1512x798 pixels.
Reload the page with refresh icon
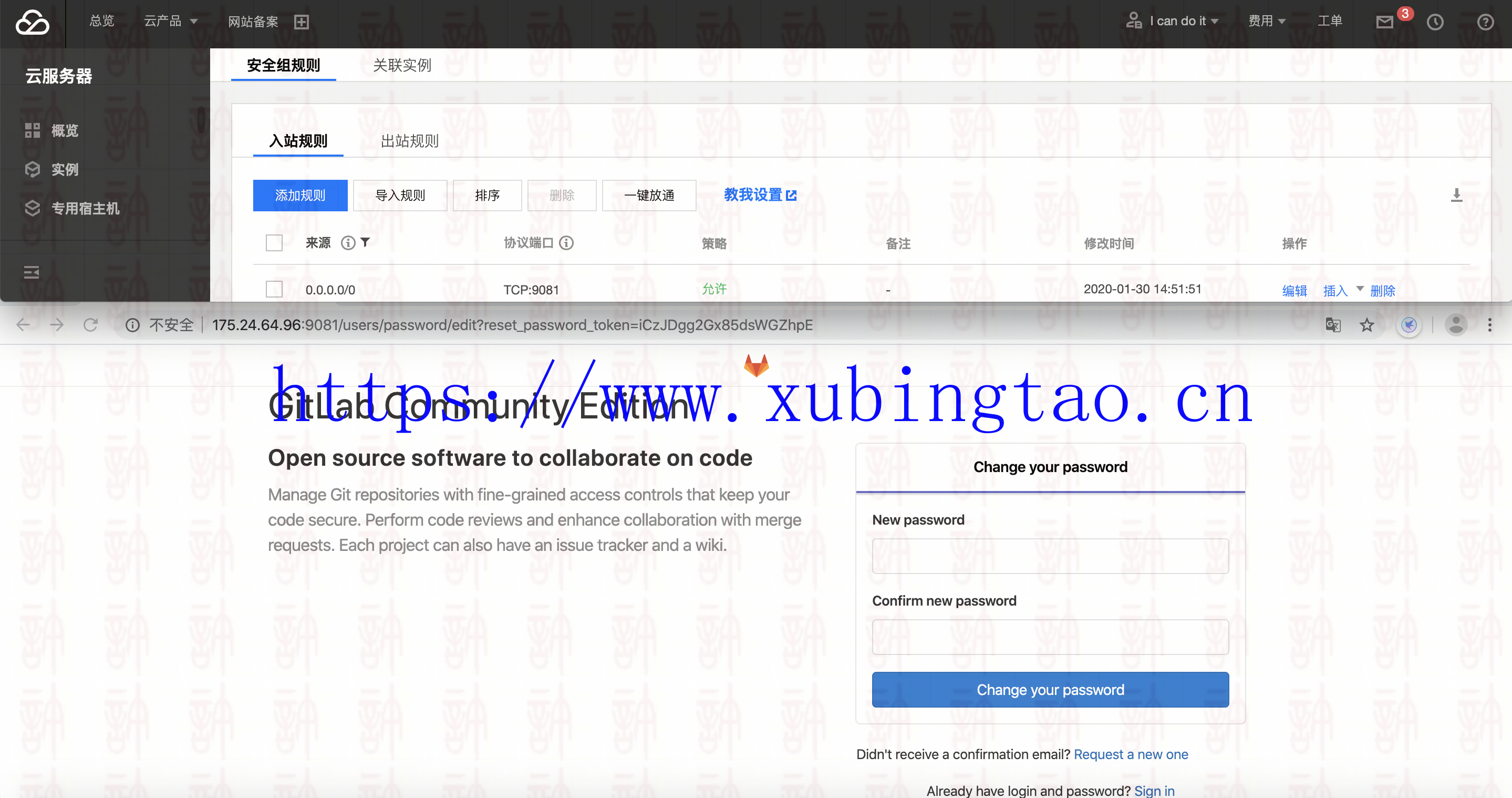pos(90,325)
